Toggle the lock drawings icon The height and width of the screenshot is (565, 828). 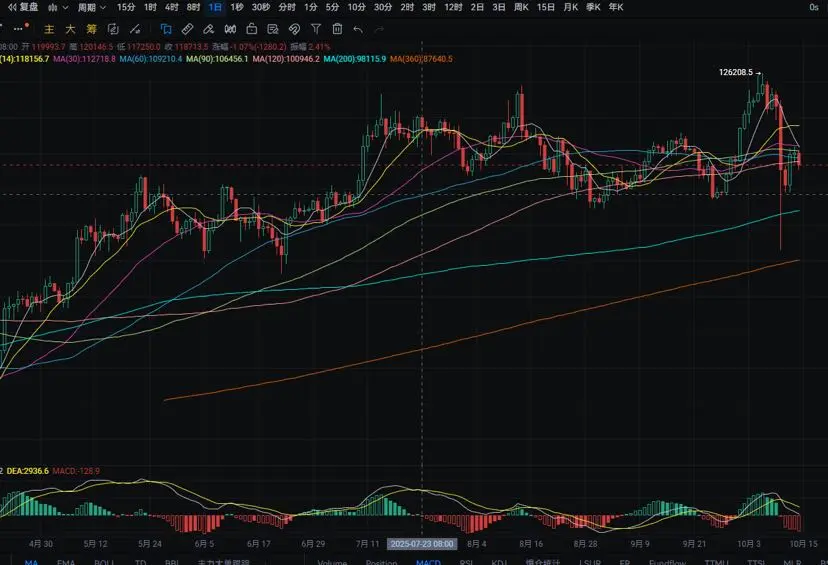(x=252, y=29)
